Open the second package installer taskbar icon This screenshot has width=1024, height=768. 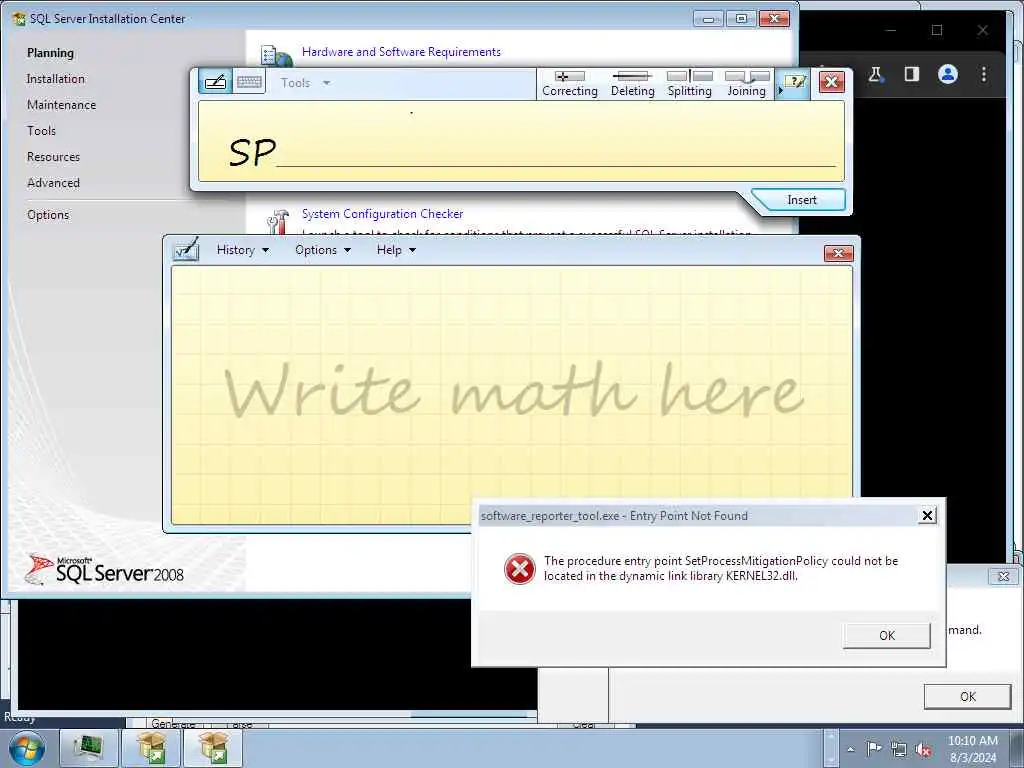click(213, 748)
